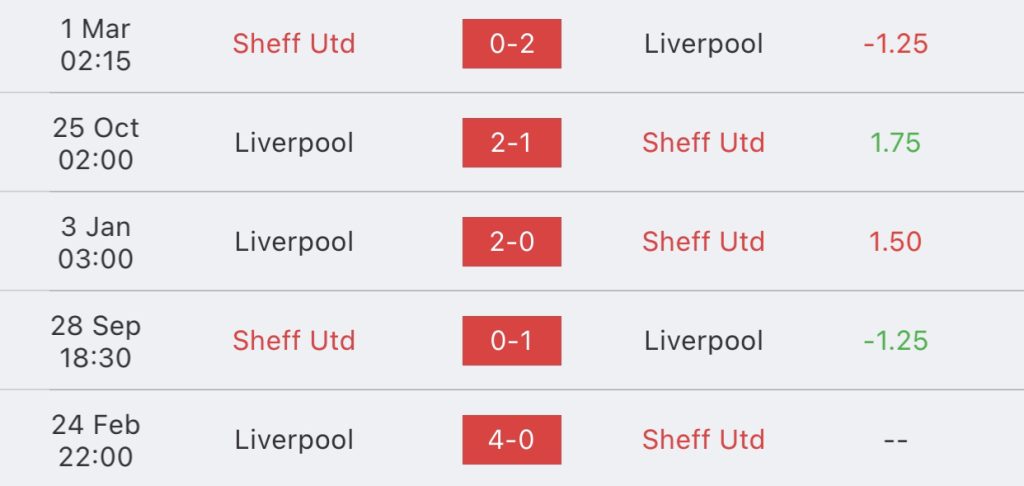The image size is (1024, 486).
Task: Select Liverpool in the 3 Jan row
Action: (x=294, y=242)
